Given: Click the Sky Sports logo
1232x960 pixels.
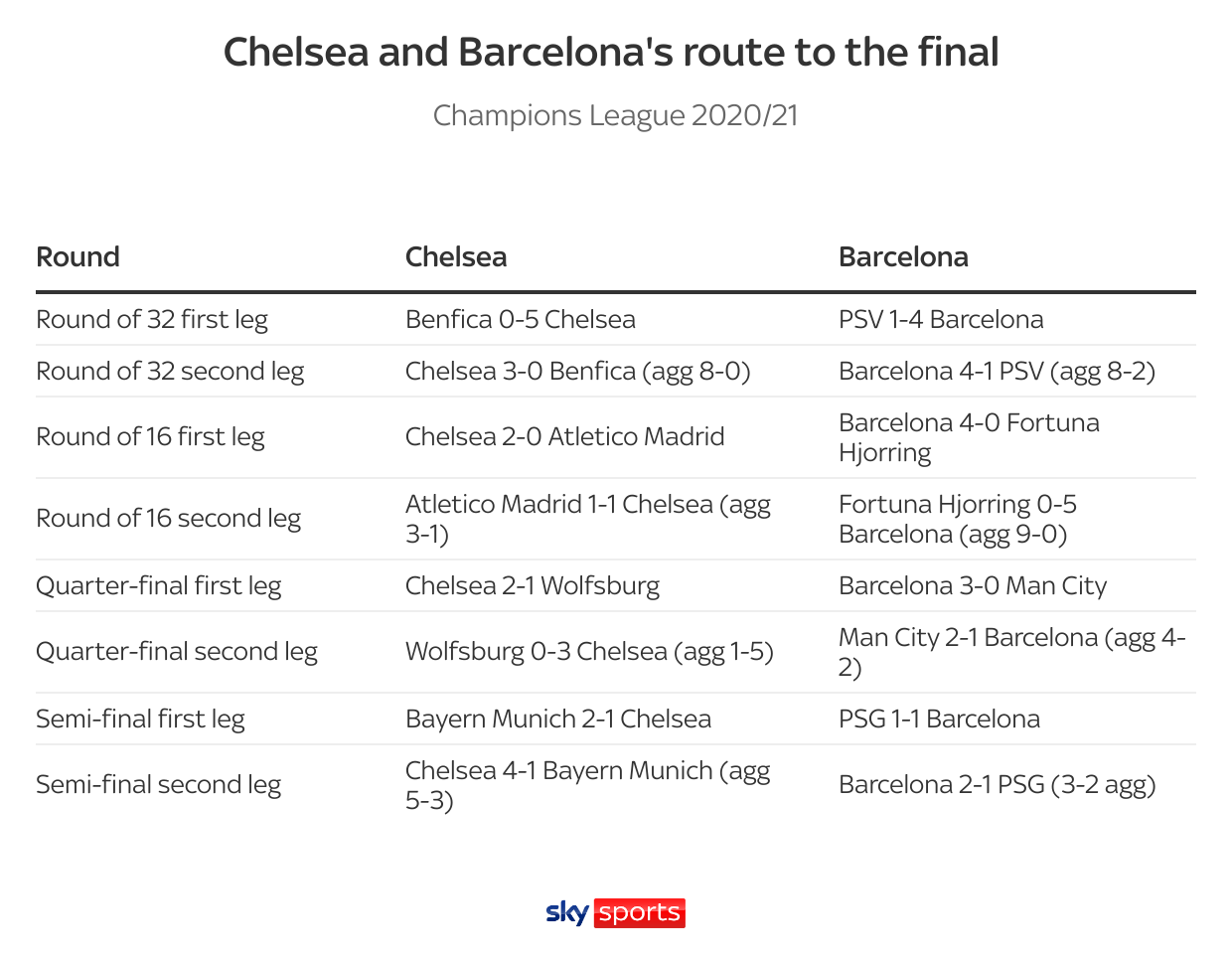Looking at the screenshot, I should coord(615,912).
